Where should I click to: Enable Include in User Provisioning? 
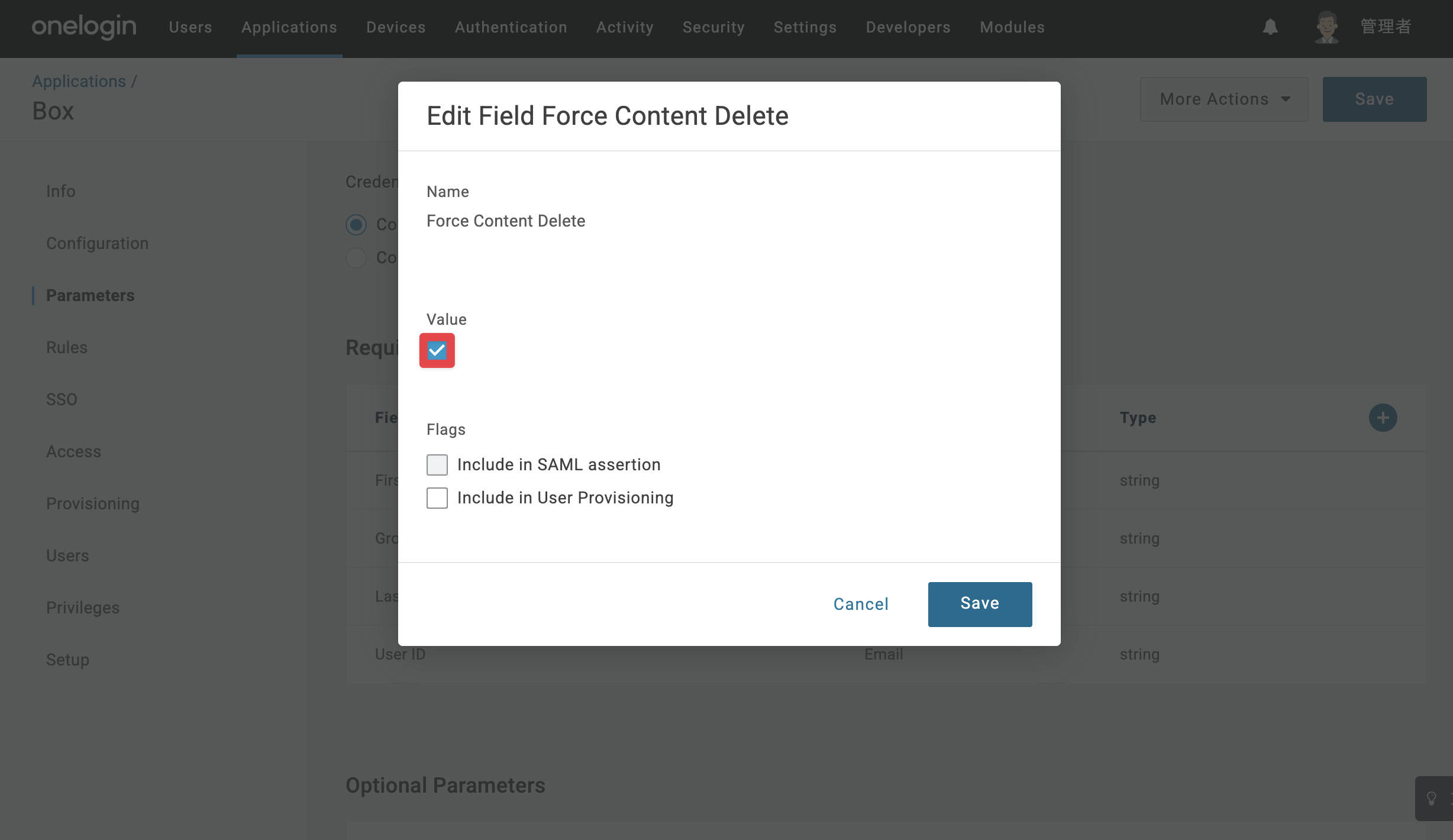(437, 498)
